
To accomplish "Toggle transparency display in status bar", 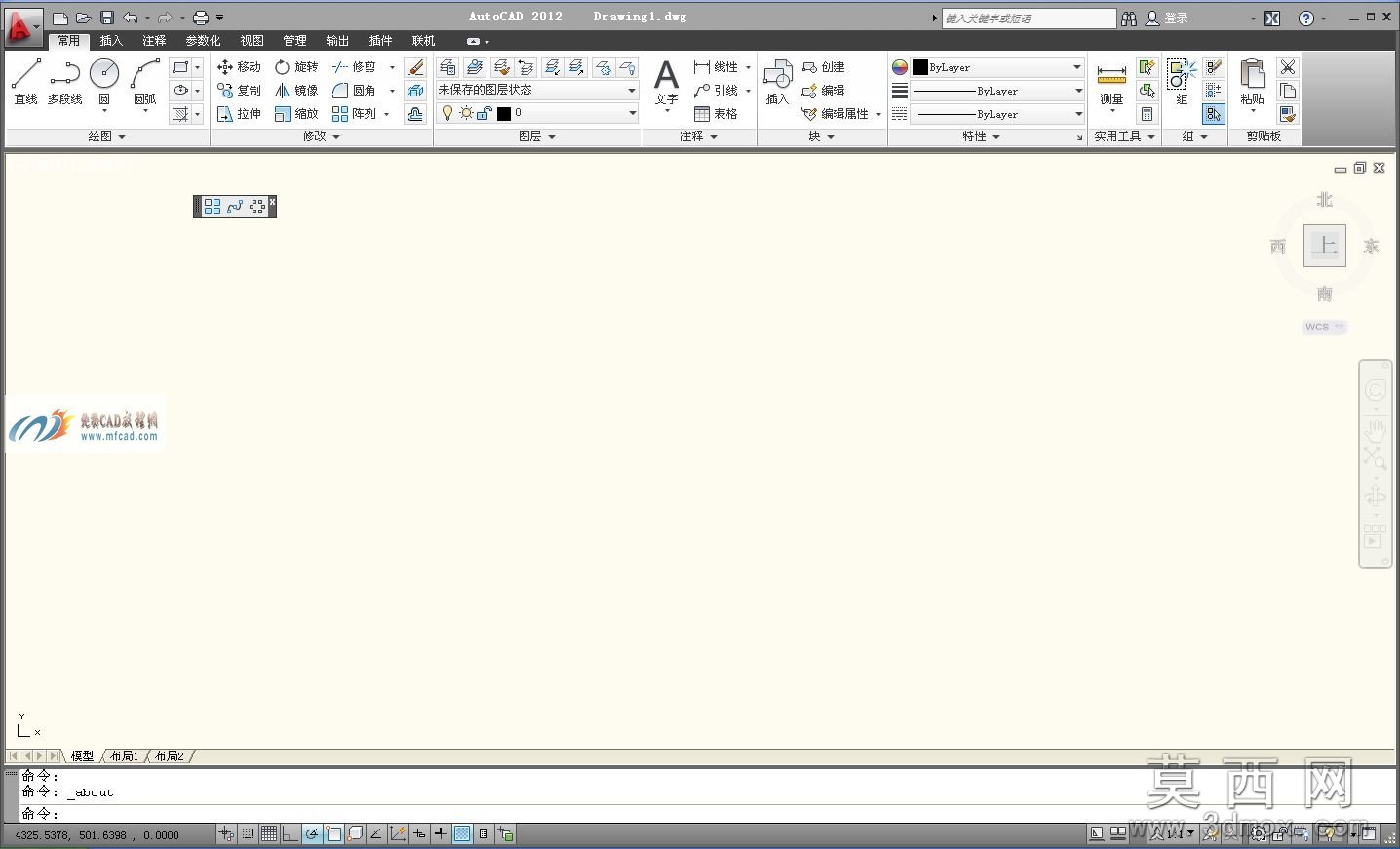I will (x=462, y=833).
